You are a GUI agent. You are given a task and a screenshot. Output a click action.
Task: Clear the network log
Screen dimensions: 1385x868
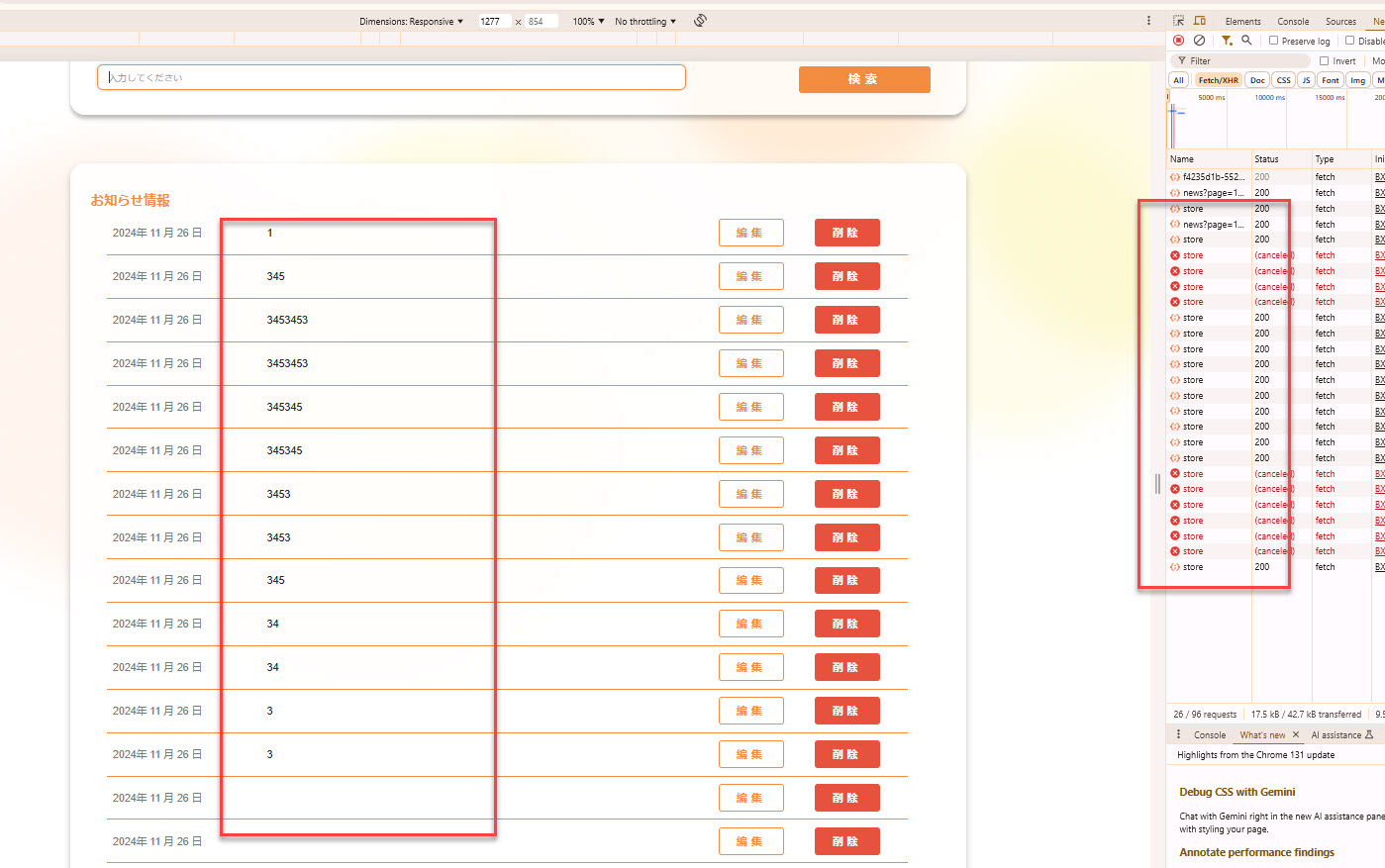click(x=1199, y=41)
